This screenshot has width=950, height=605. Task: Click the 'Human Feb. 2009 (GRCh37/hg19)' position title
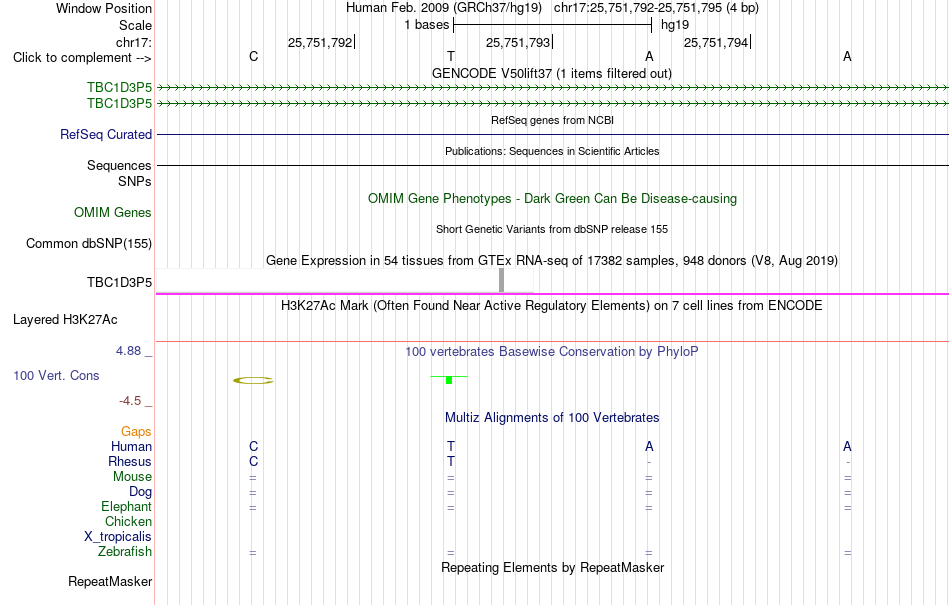coord(443,8)
